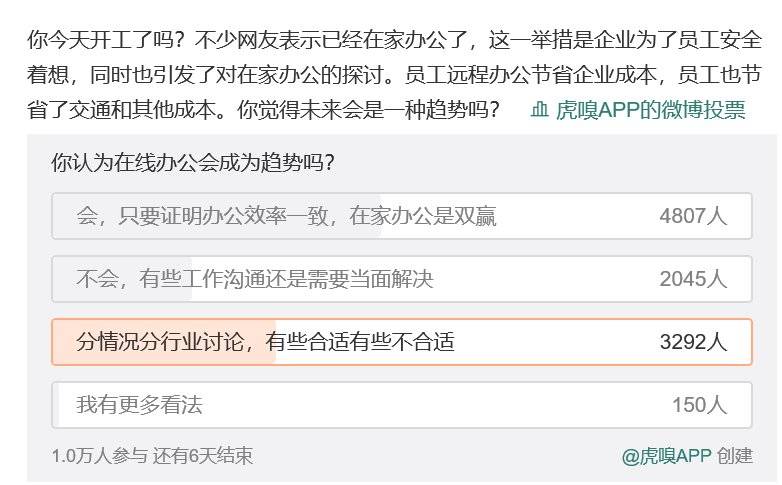Open the @虎嗅APP creator profile link
Screen dimensions: 782x485
[x=666, y=456]
